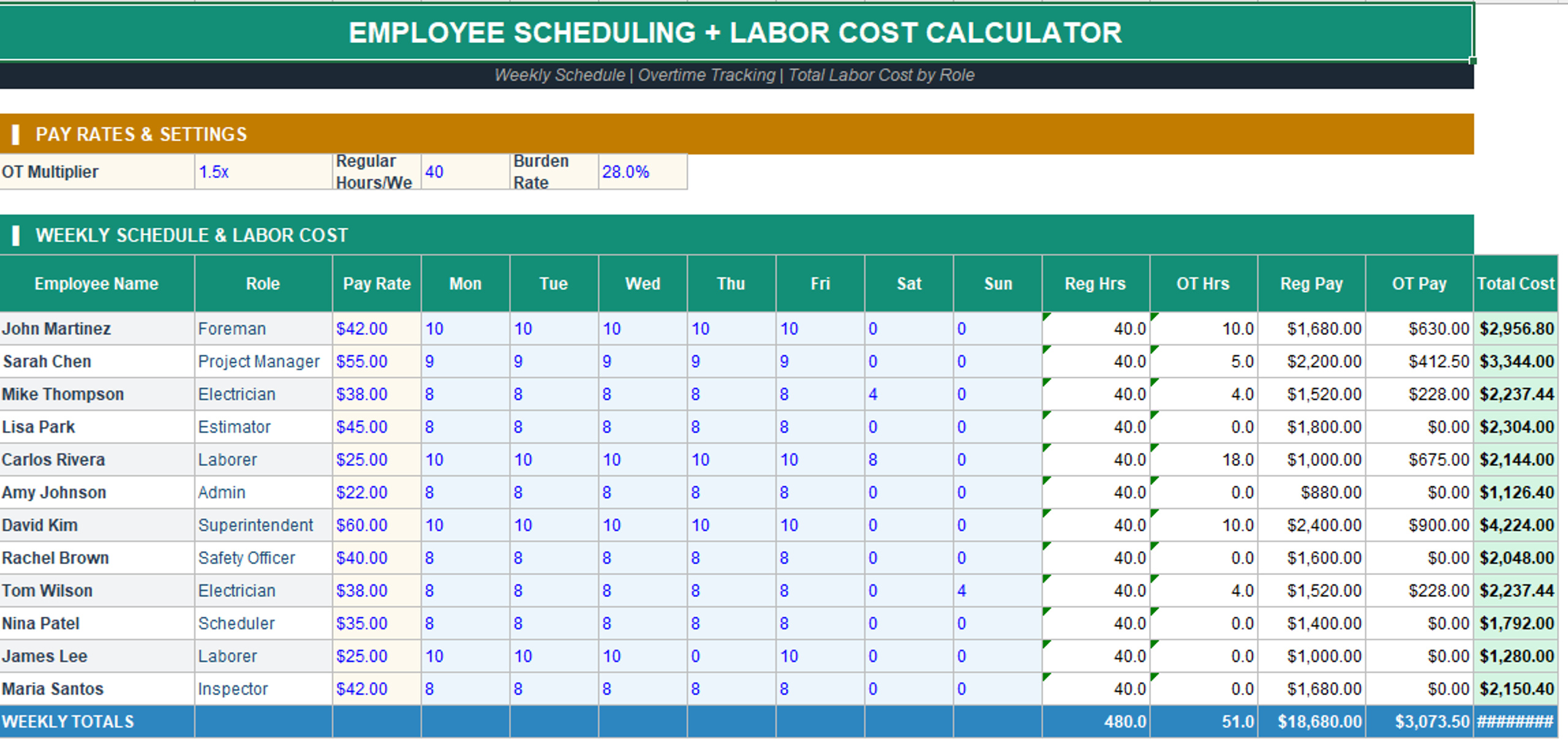Viewport: 1568px width, 752px height.
Task: Click the Pay Rate column header
Action: tap(377, 284)
